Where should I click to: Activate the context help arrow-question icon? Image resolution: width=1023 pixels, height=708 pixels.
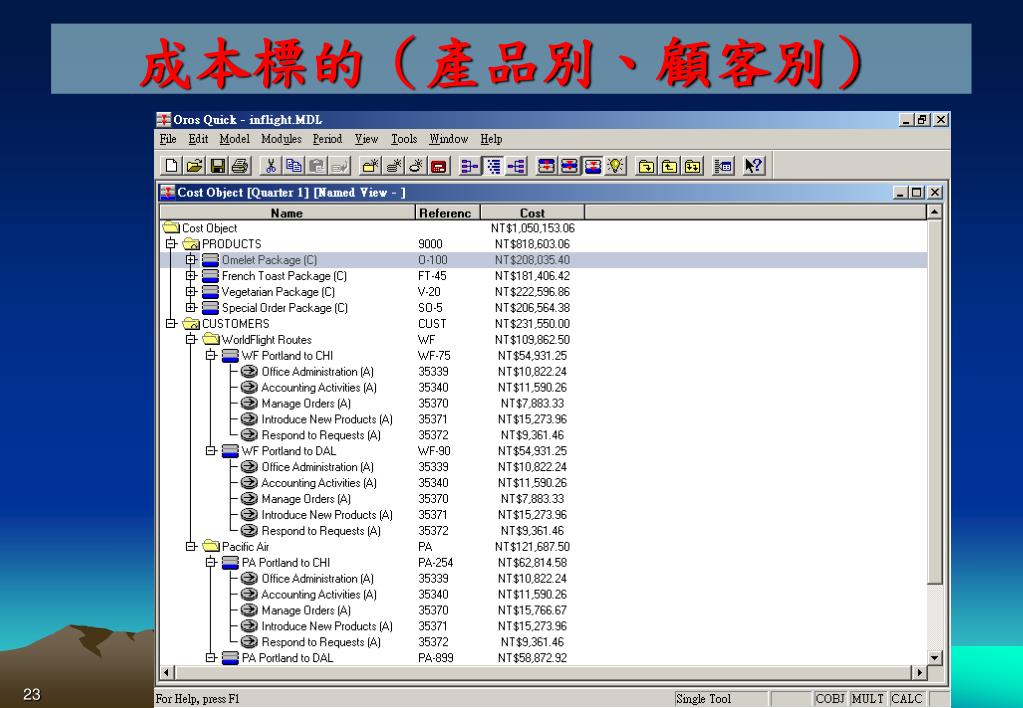(x=753, y=166)
